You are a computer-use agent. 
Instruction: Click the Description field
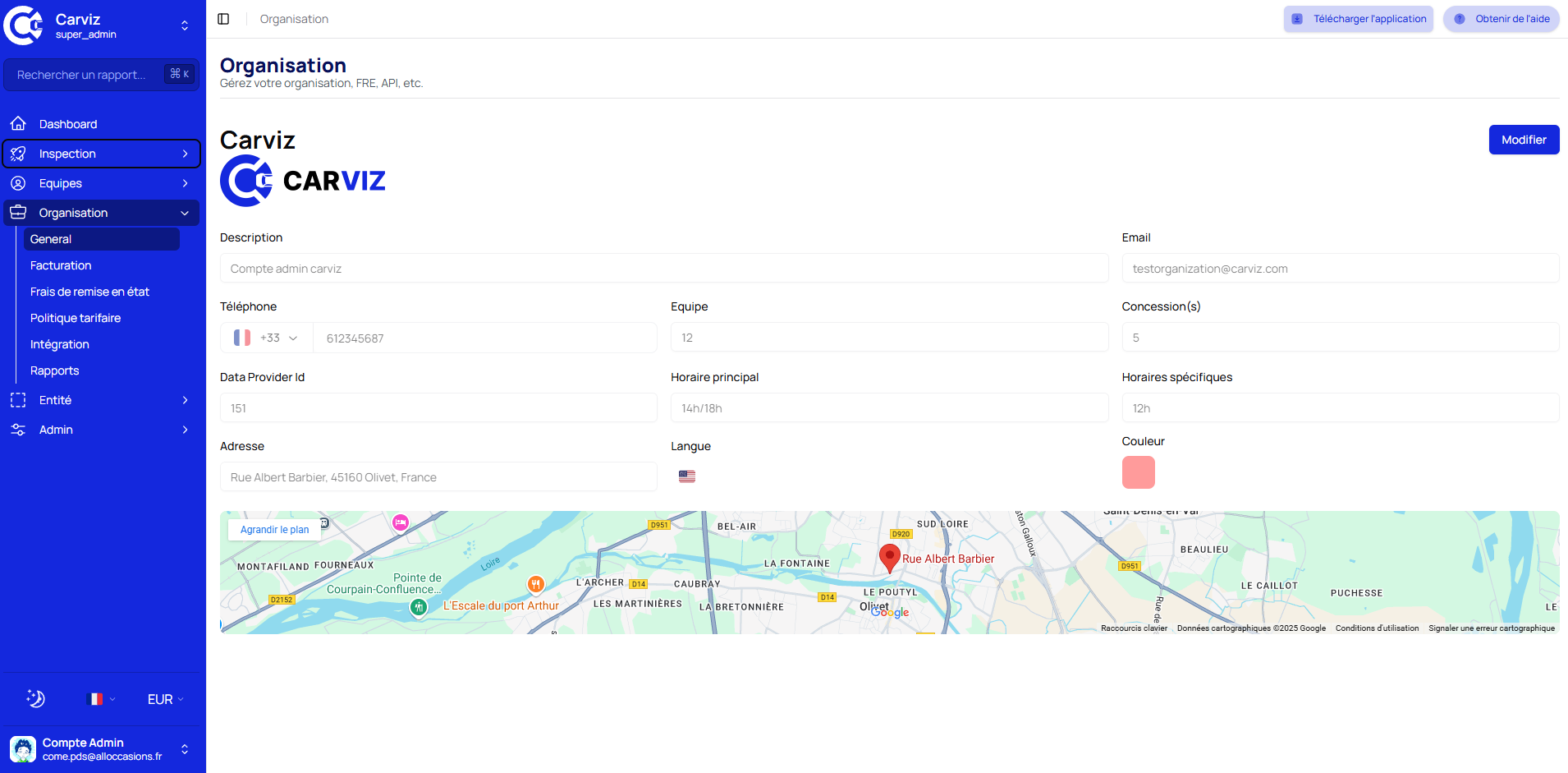pyautogui.click(x=664, y=268)
